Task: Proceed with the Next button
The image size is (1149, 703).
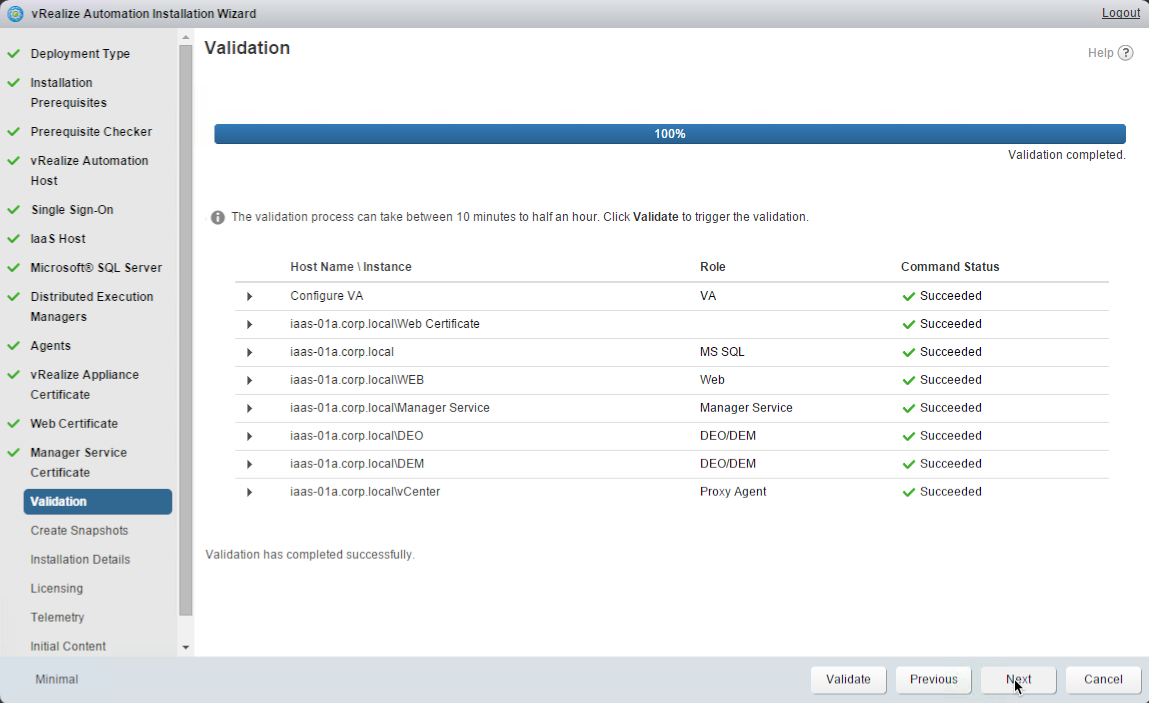Action: point(1019,680)
